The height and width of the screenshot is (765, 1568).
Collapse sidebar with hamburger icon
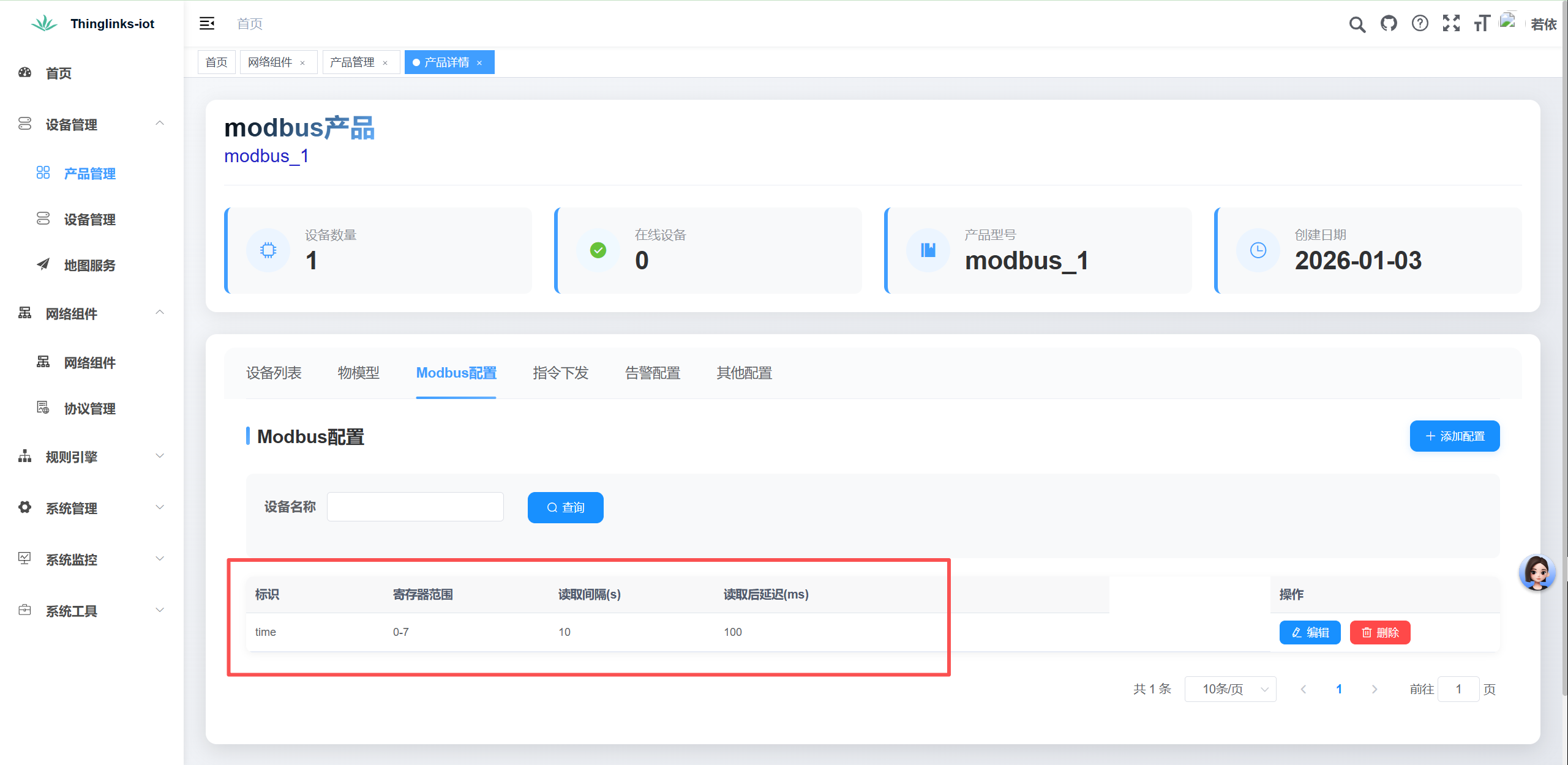(207, 24)
